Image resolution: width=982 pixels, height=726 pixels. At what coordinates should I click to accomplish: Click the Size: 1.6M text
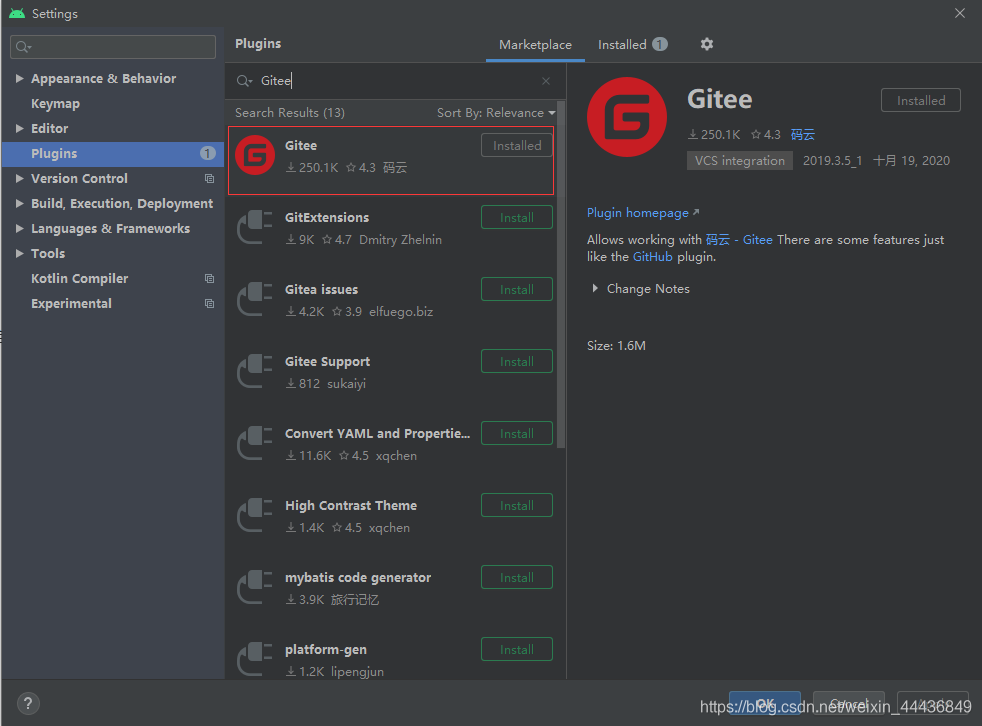tap(616, 346)
